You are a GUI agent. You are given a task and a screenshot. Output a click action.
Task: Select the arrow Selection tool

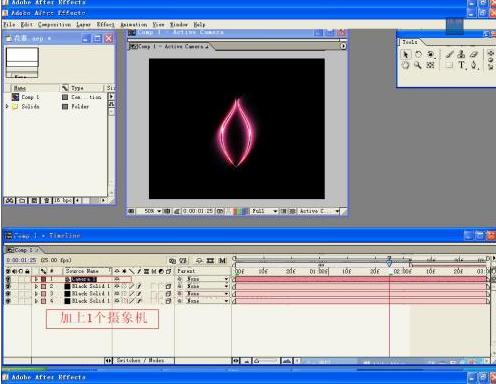406,54
